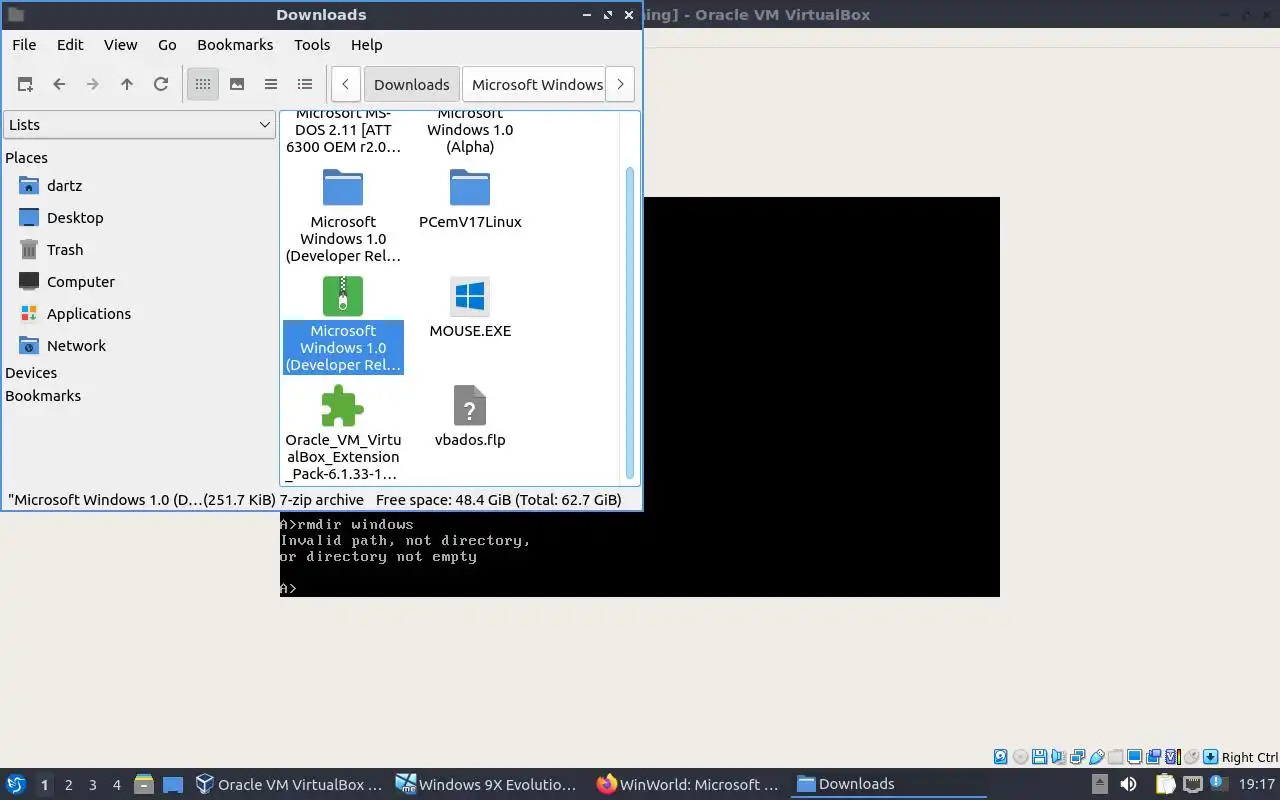Screen dimensions: 1280x800
Task: Open the clipboard manager tray icon
Action: click(x=1166, y=784)
